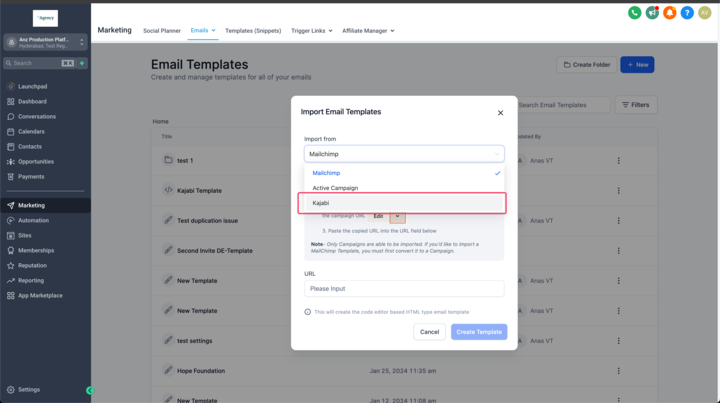Screen dimensions: 720x403
Task: Close the Import Email Templates dialog
Action: [x=501, y=113]
